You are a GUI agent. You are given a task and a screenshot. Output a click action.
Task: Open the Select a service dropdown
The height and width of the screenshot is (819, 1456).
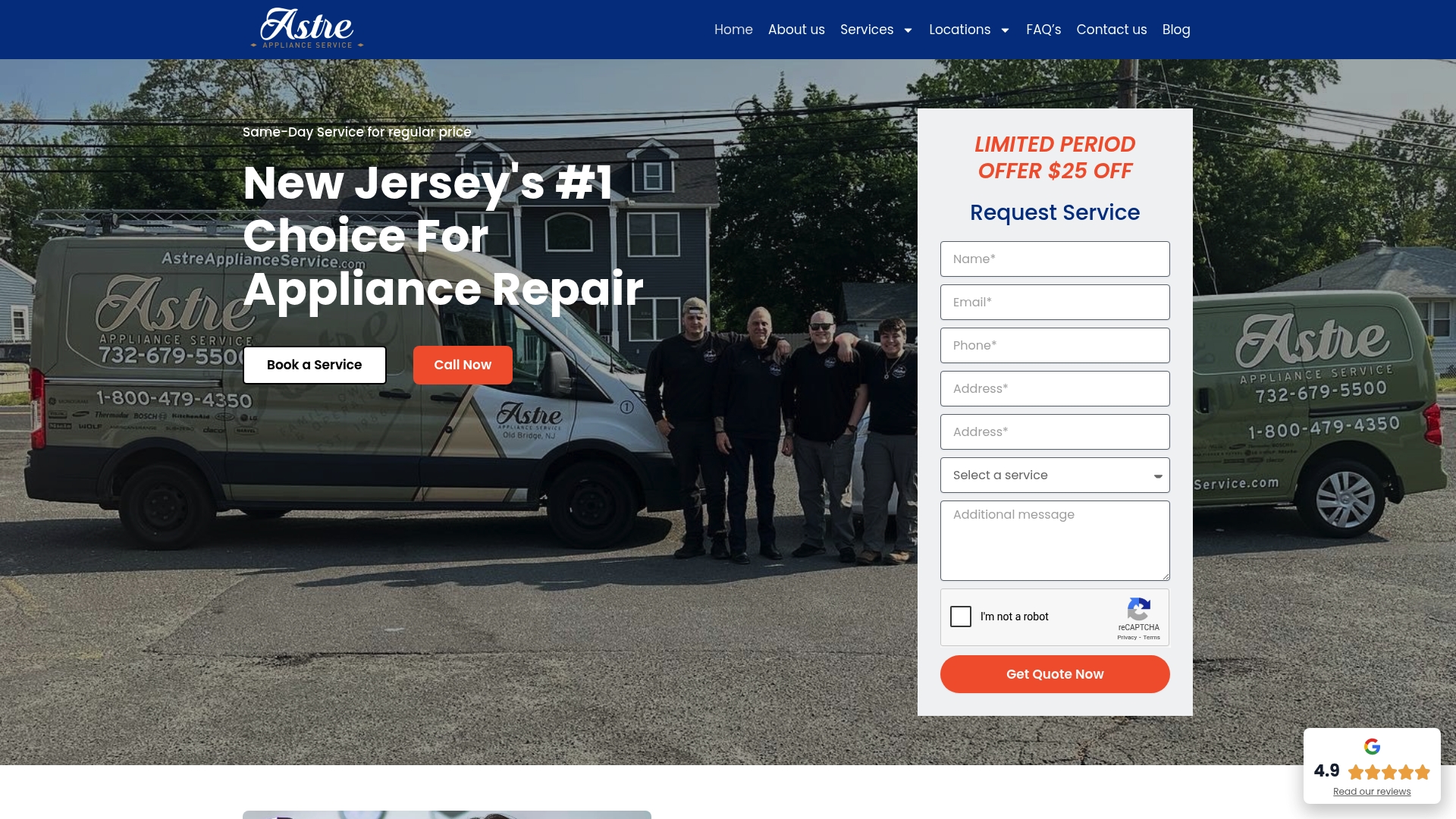tap(1055, 475)
